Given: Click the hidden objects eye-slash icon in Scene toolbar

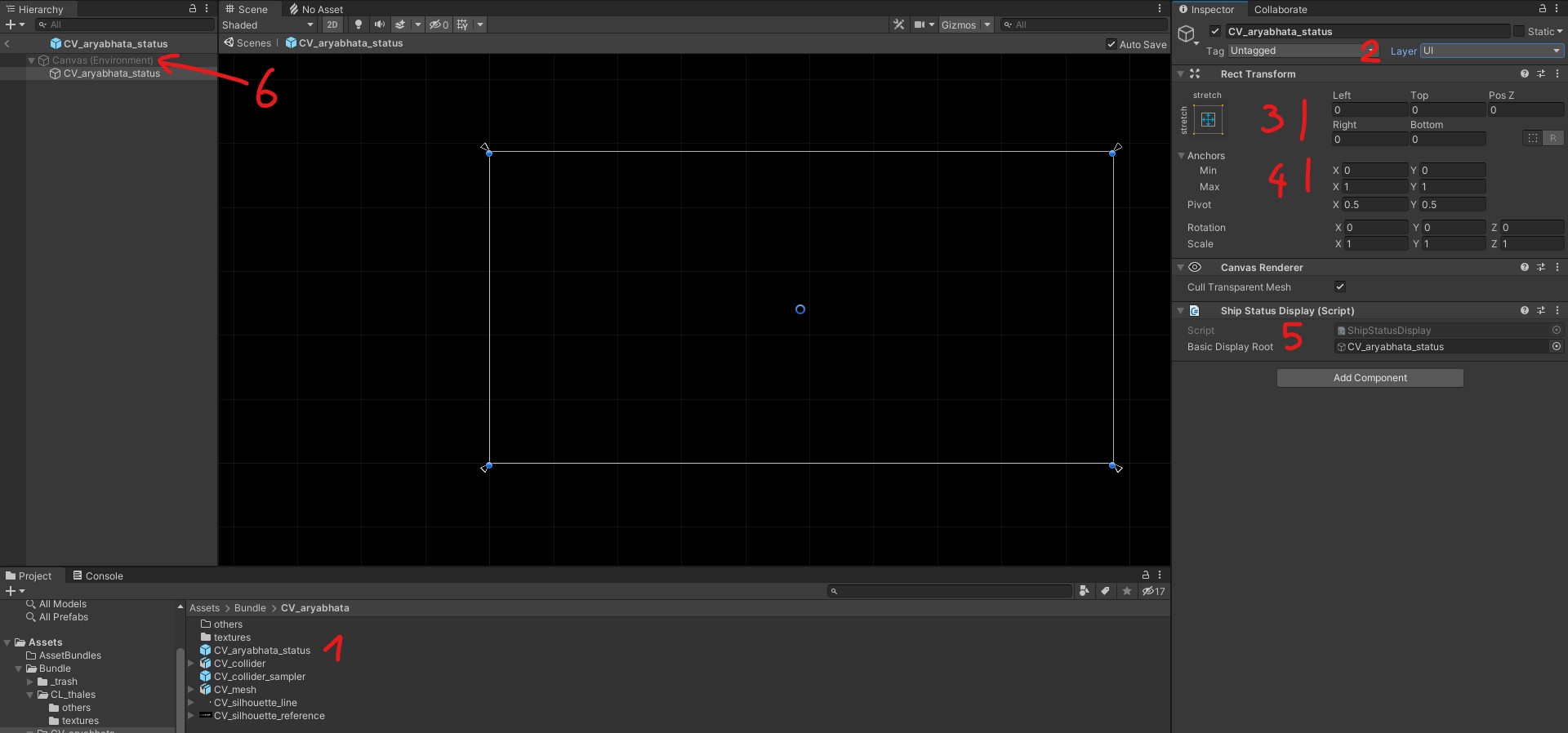Looking at the screenshot, I should (439, 24).
